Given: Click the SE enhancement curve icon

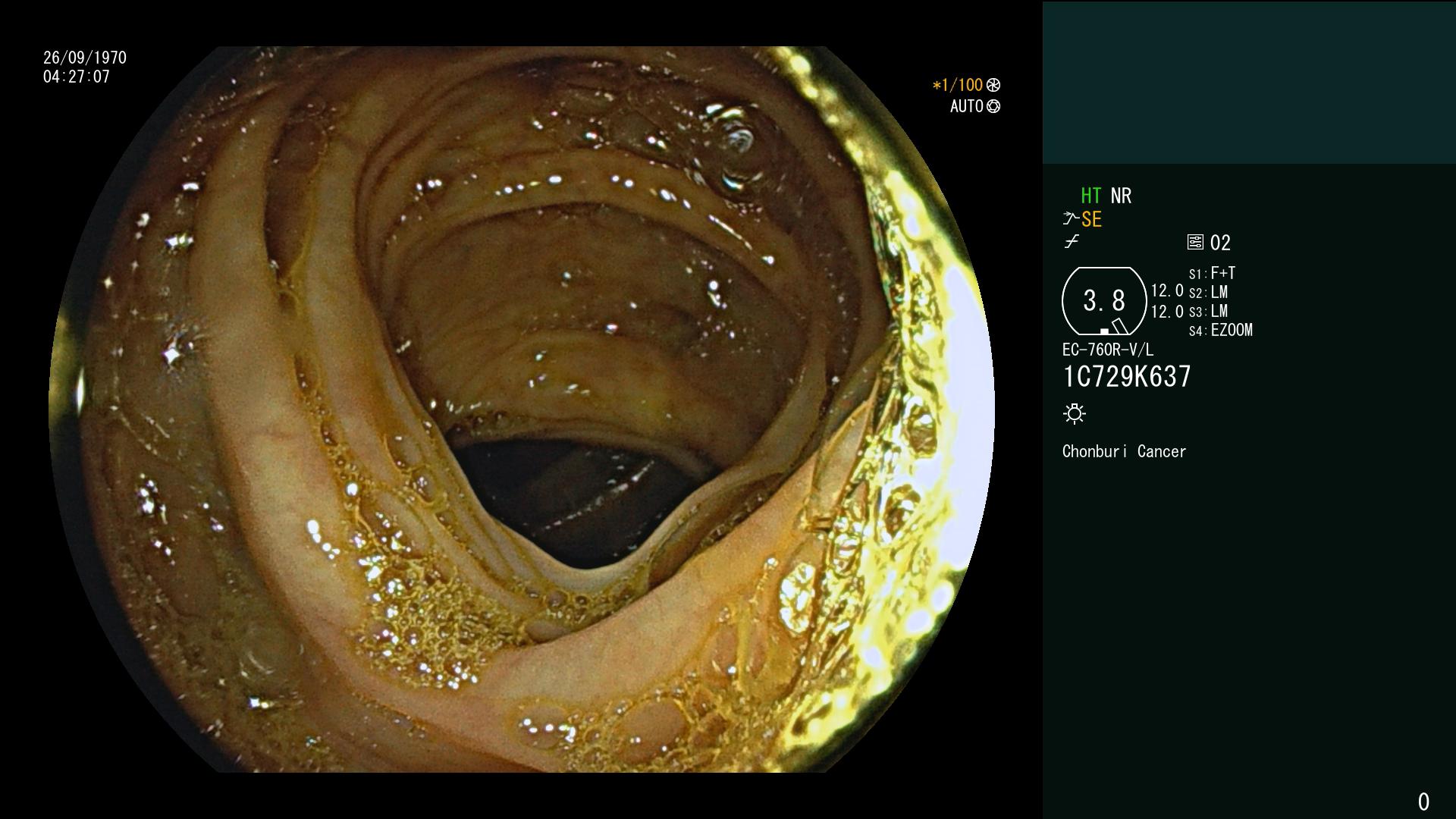Looking at the screenshot, I should (x=1071, y=219).
